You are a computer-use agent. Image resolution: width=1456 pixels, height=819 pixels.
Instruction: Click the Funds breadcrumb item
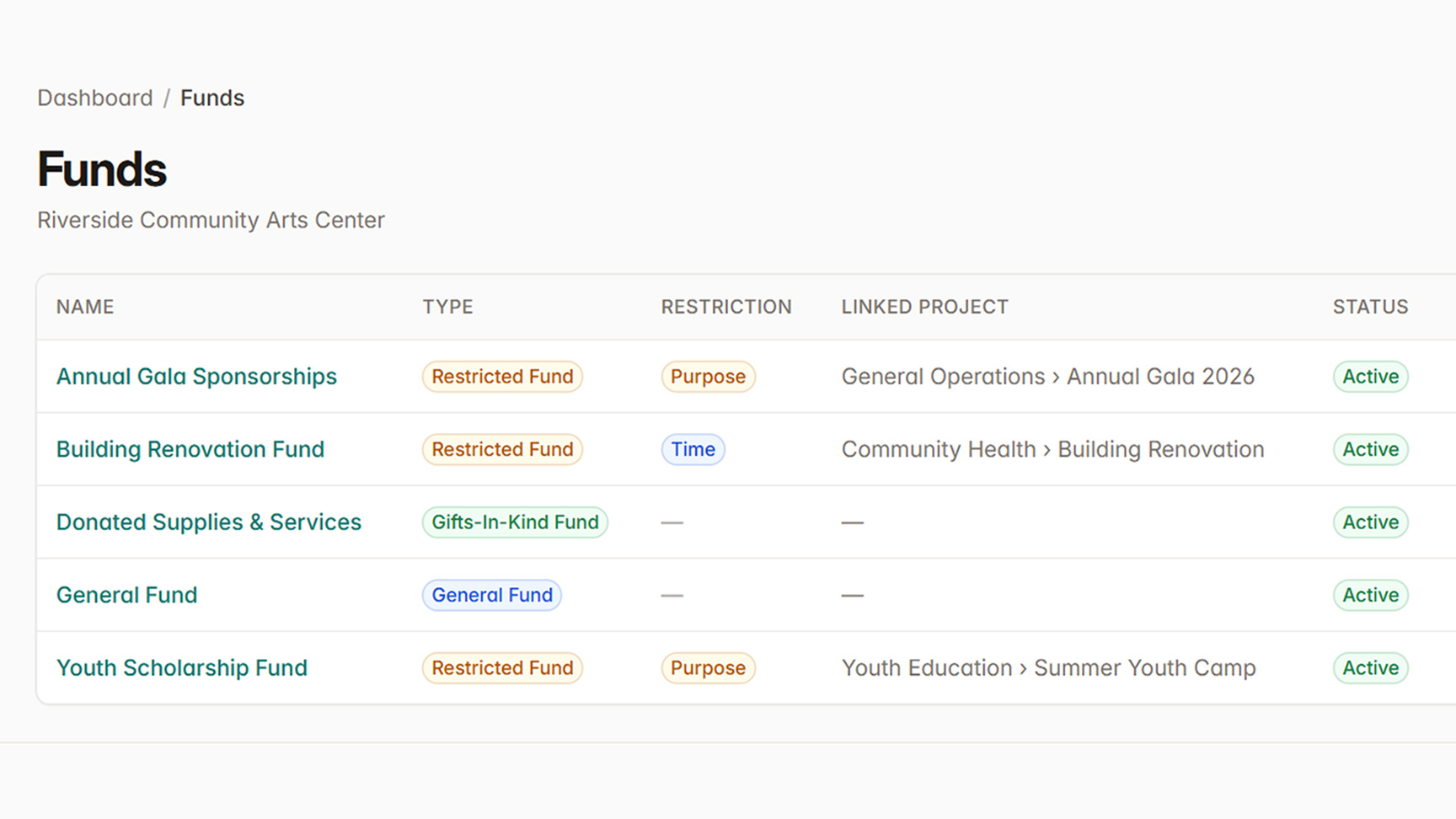point(211,98)
